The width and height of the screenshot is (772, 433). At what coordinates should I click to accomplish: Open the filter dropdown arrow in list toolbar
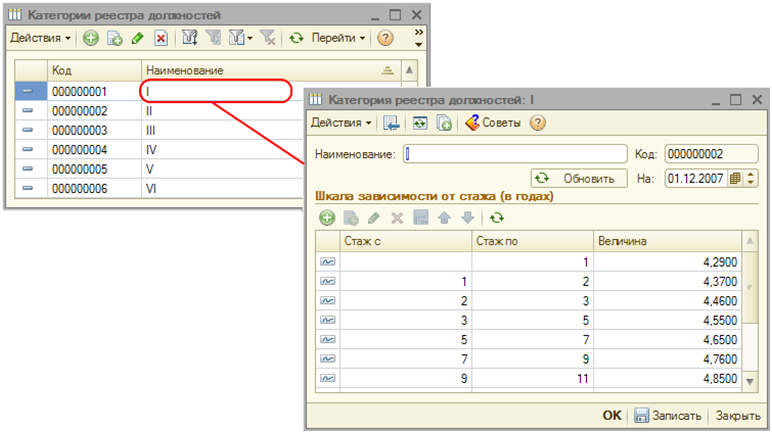[x=250, y=39]
